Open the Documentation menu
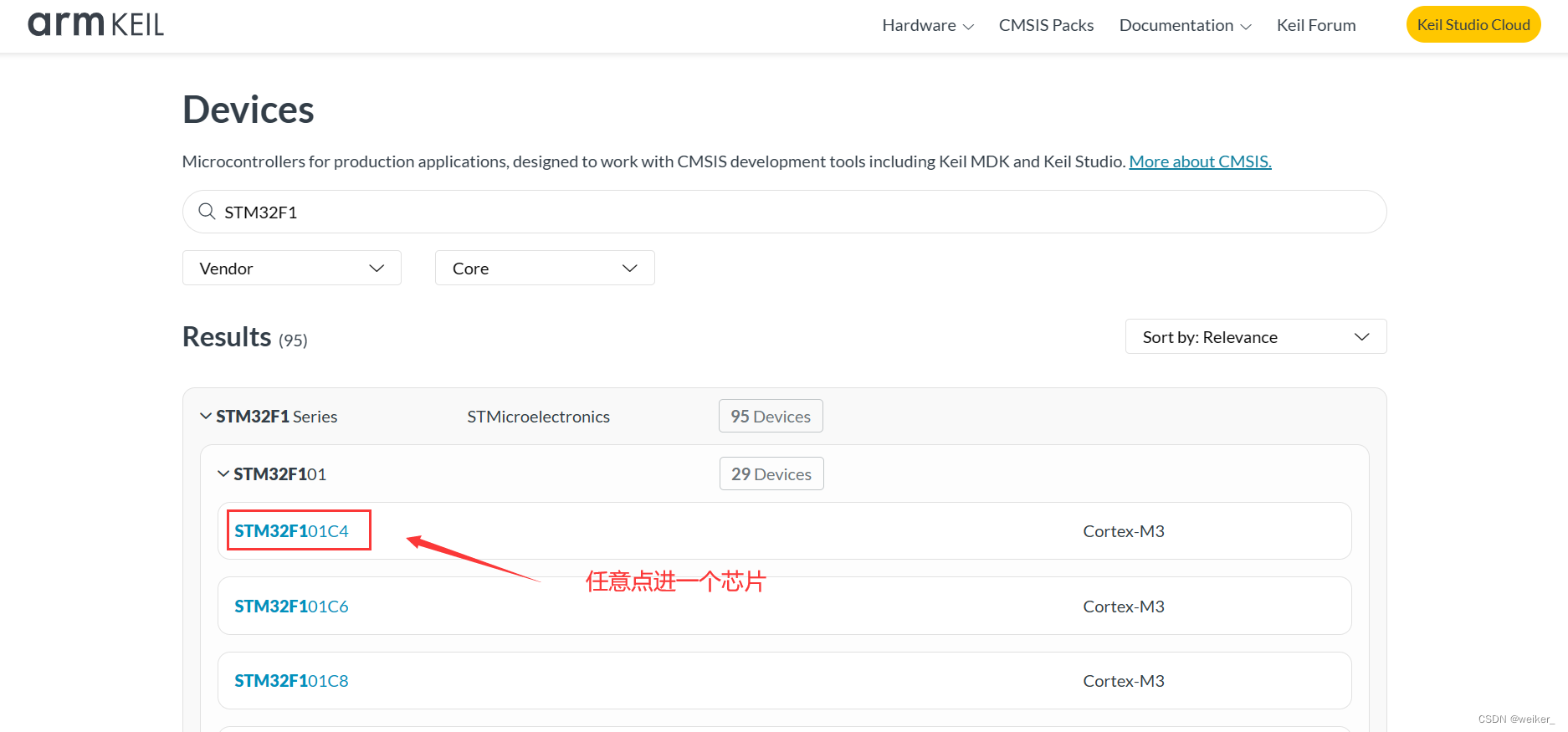The width and height of the screenshot is (1568, 732). (x=1186, y=25)
